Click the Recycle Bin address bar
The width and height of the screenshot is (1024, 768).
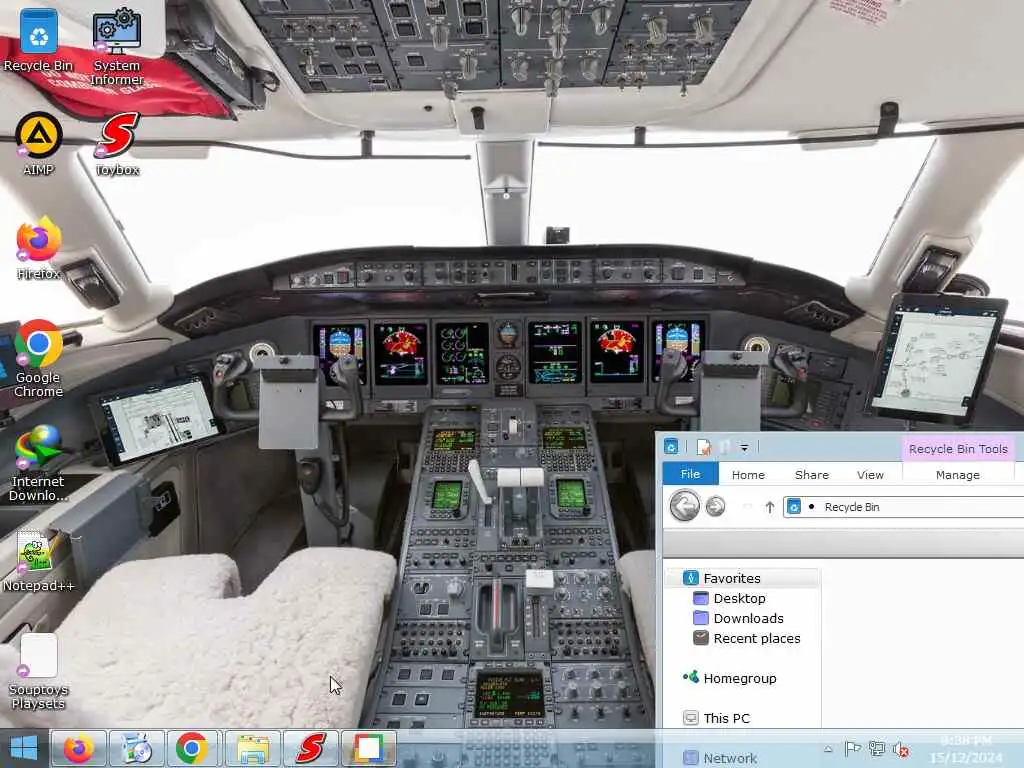(x=904, y=507)
